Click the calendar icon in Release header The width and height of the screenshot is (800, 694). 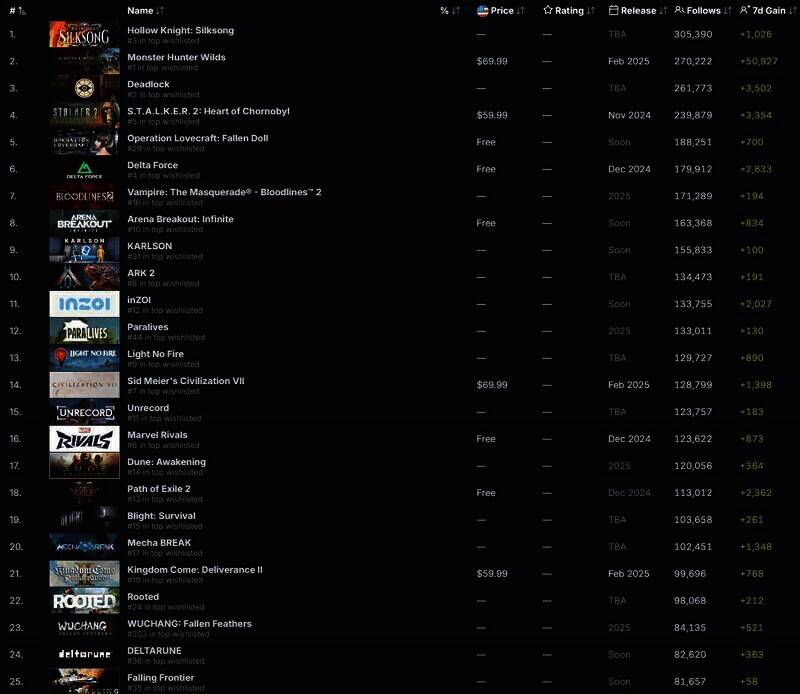tap(613, 10)
